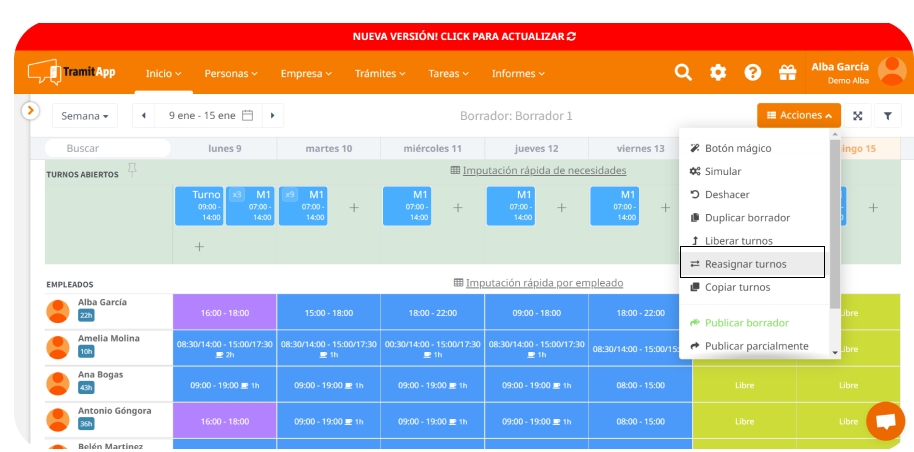Toggle fullscreen with the expand arrows icon
The height and width of the screenshot is (452, 914).
pyautogui.click(x=857, y=116)
